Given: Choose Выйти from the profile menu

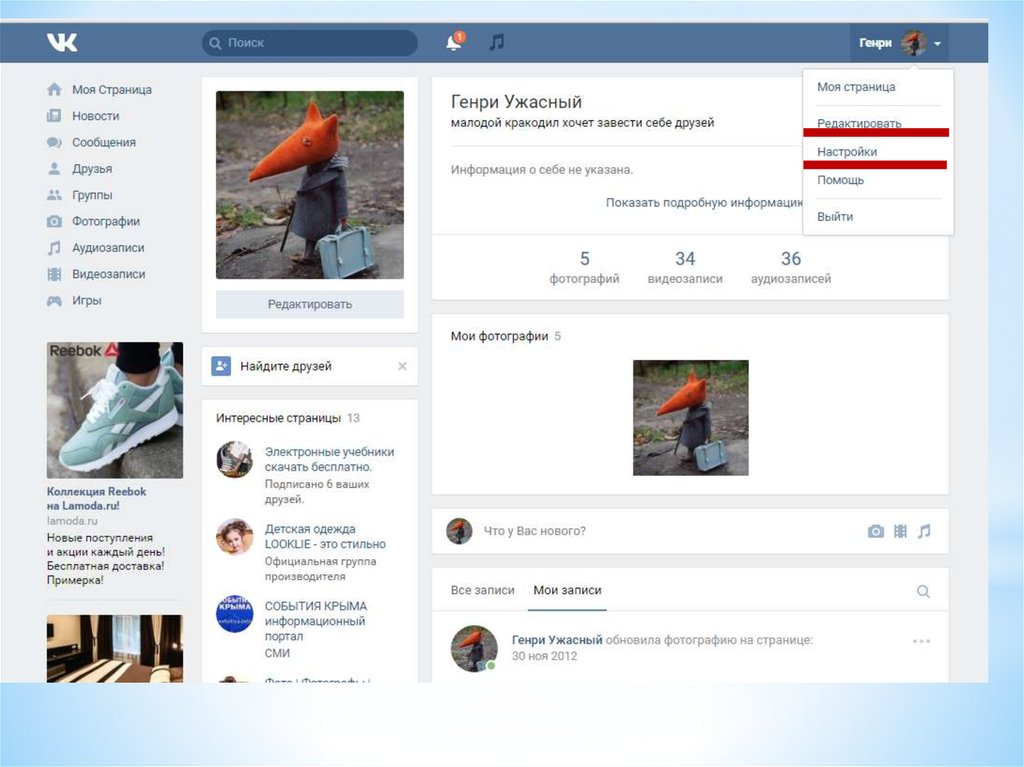Looking at the screenshot, I should pyautogui.click(x=834, y=216).
